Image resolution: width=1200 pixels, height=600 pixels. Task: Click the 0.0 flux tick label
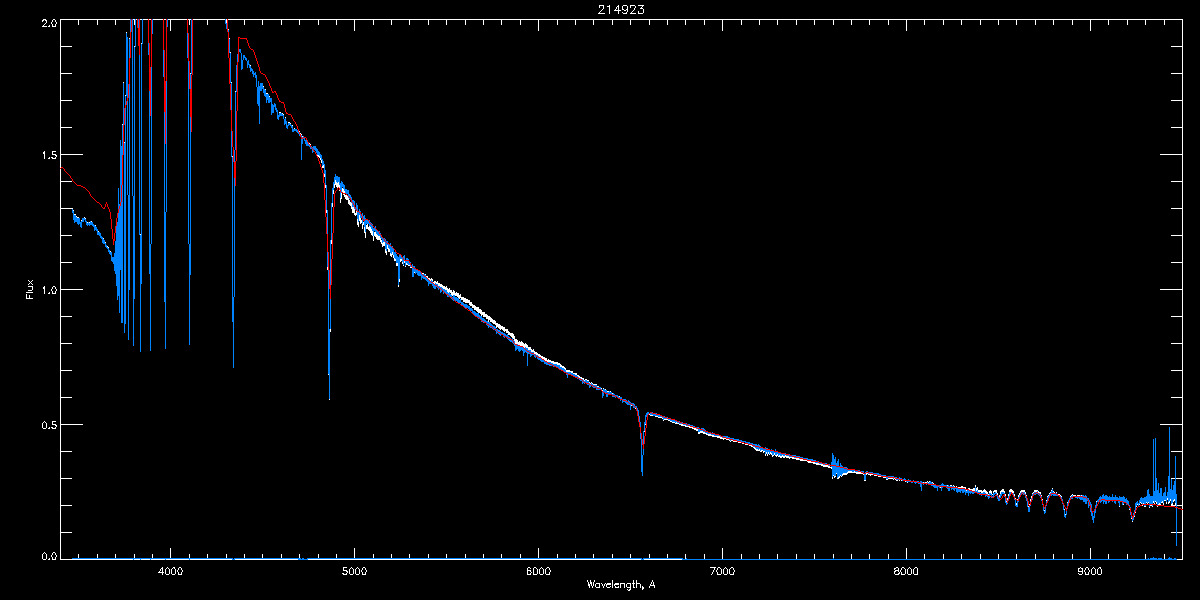pos(48,556)
